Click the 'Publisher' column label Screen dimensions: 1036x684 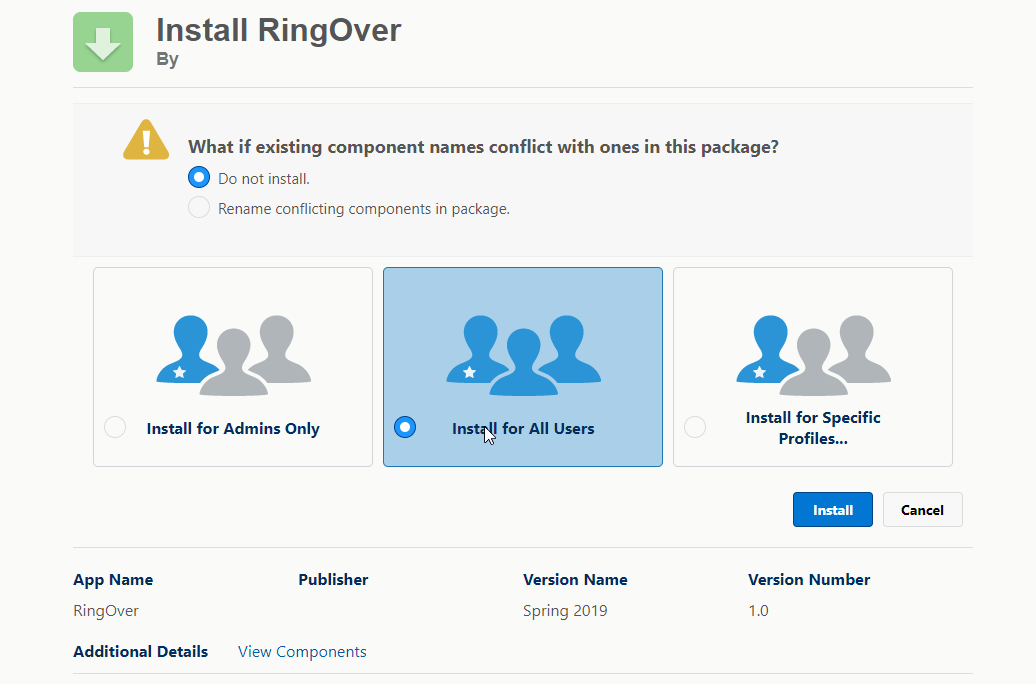pos(333,580)
